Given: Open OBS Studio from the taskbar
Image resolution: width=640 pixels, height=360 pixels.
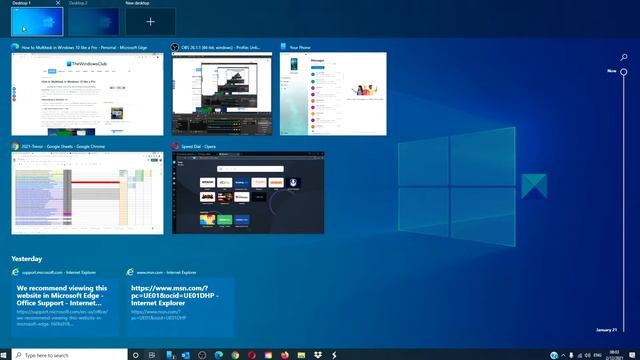Looking at the screenshot, I should [x=202, y=355].
